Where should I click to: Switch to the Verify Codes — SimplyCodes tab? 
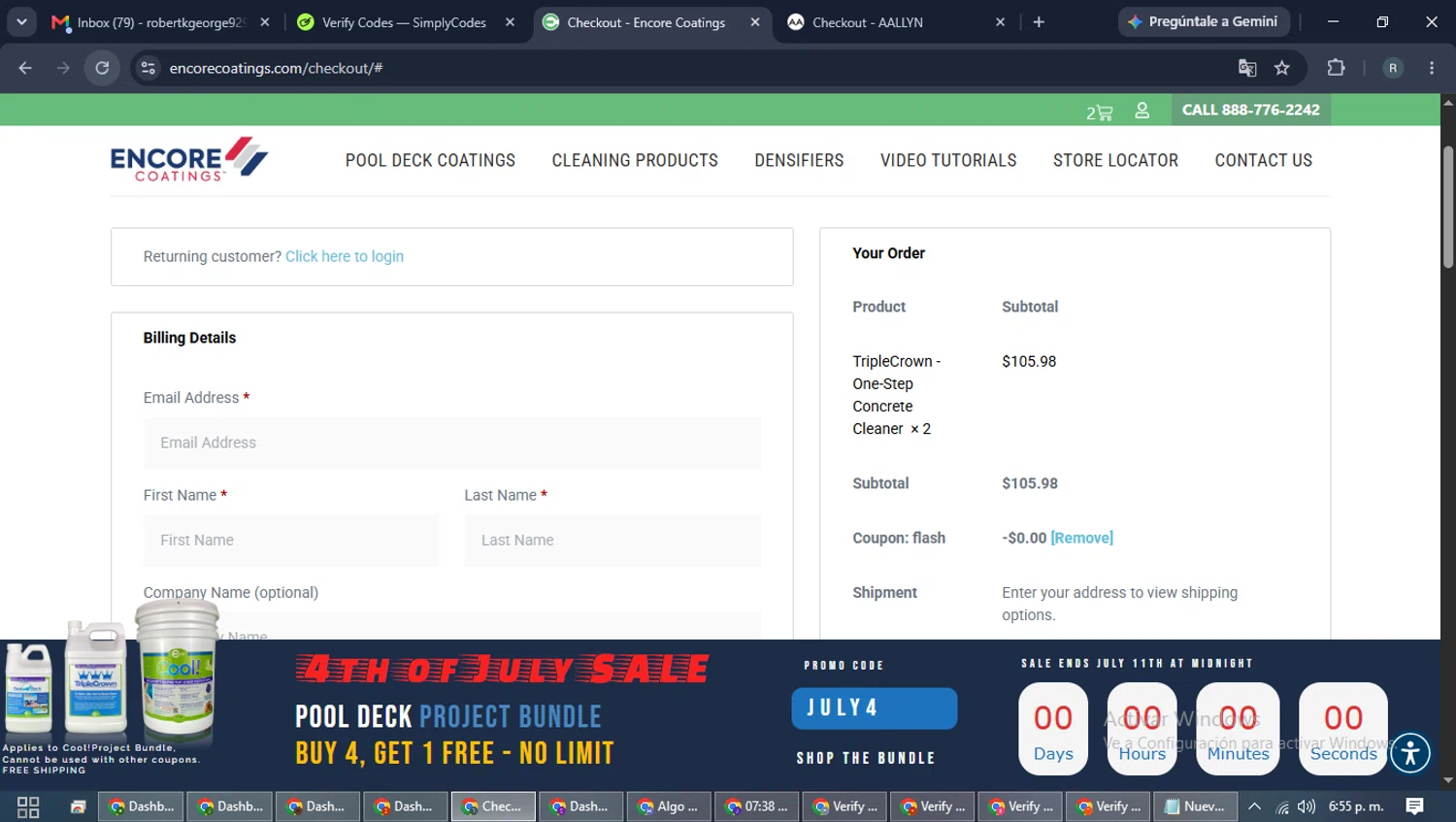pyautogui.click(x=405, y=22)
